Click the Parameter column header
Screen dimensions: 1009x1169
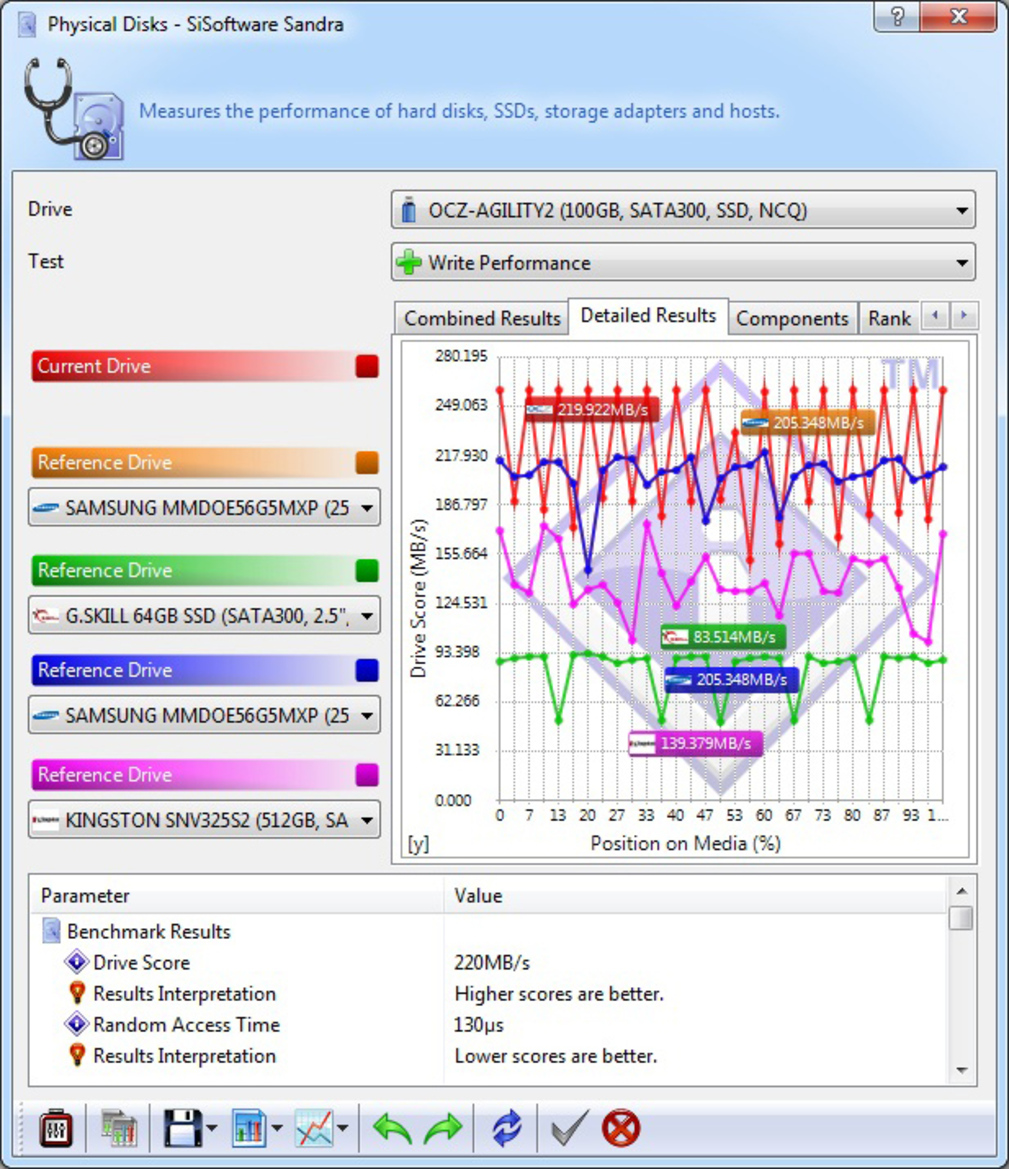pyautogui.click(x=238, y=895)
